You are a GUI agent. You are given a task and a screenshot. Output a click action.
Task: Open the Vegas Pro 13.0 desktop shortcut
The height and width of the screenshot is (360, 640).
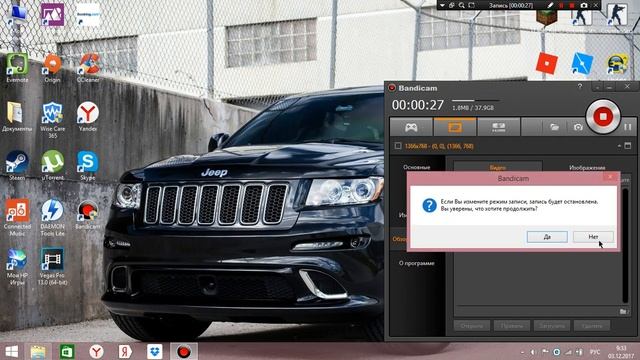(52, 266)
